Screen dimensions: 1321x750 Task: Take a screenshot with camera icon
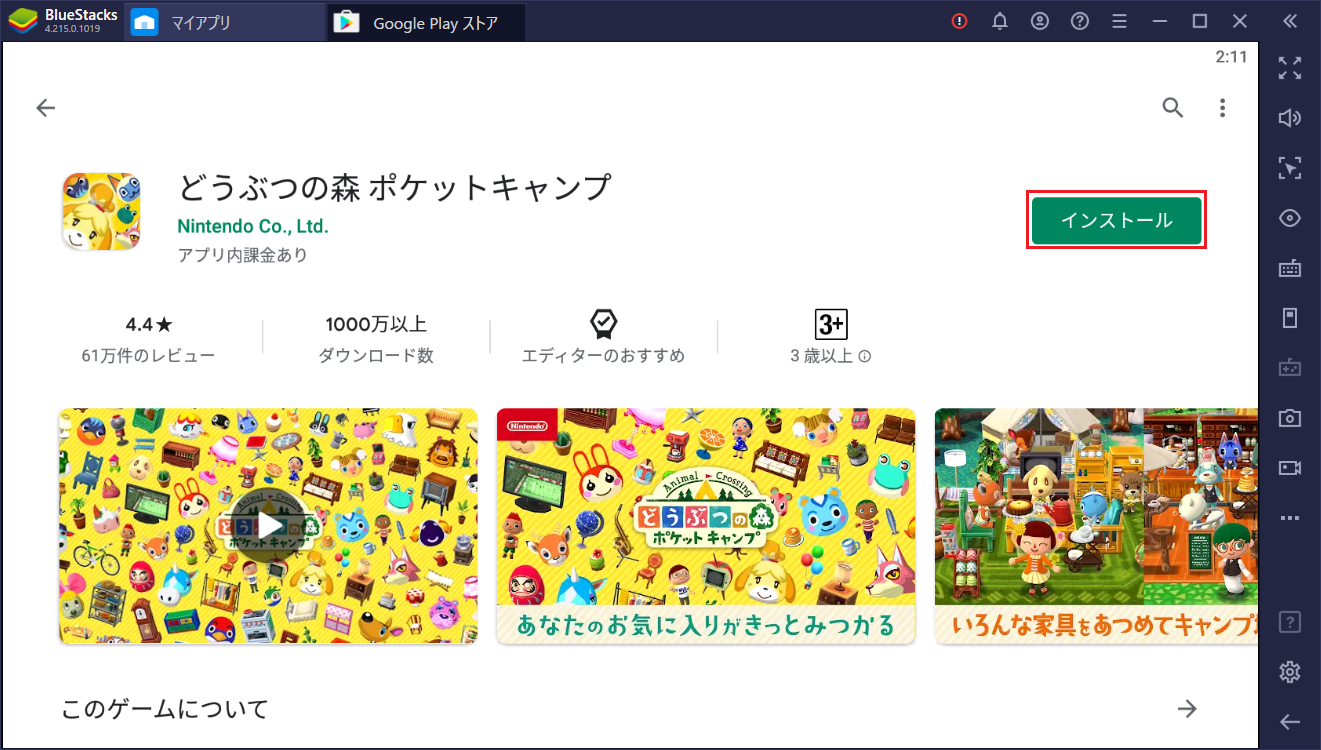pos(1290,418)
